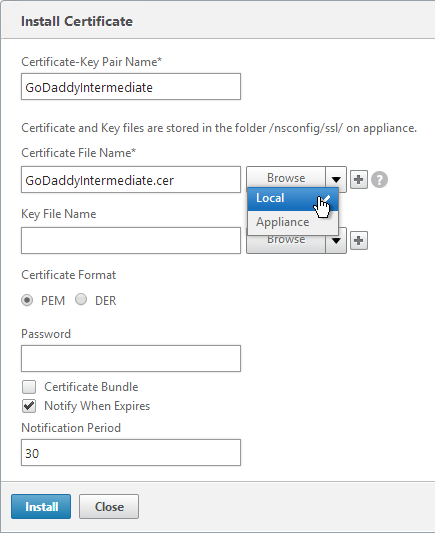The height and width of the screenshot is (533, 435).
Task: Enable the Certificate Bundle checkbox
Action: click(29, 387)
